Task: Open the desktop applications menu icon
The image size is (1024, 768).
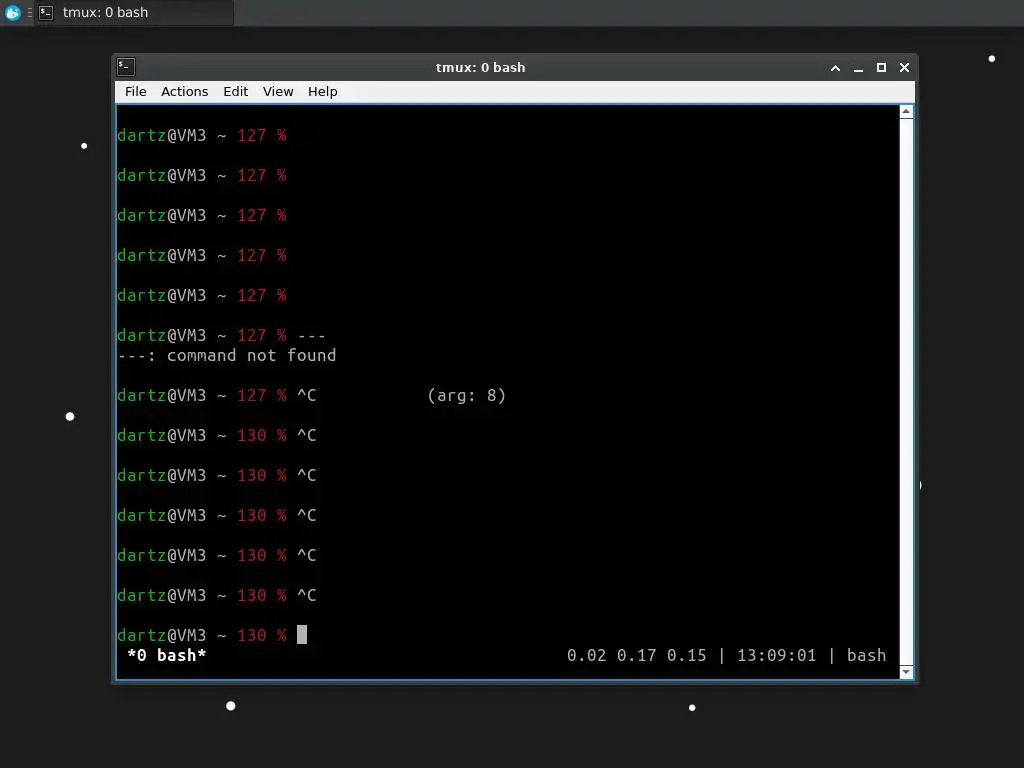Action: coord(13,12)
